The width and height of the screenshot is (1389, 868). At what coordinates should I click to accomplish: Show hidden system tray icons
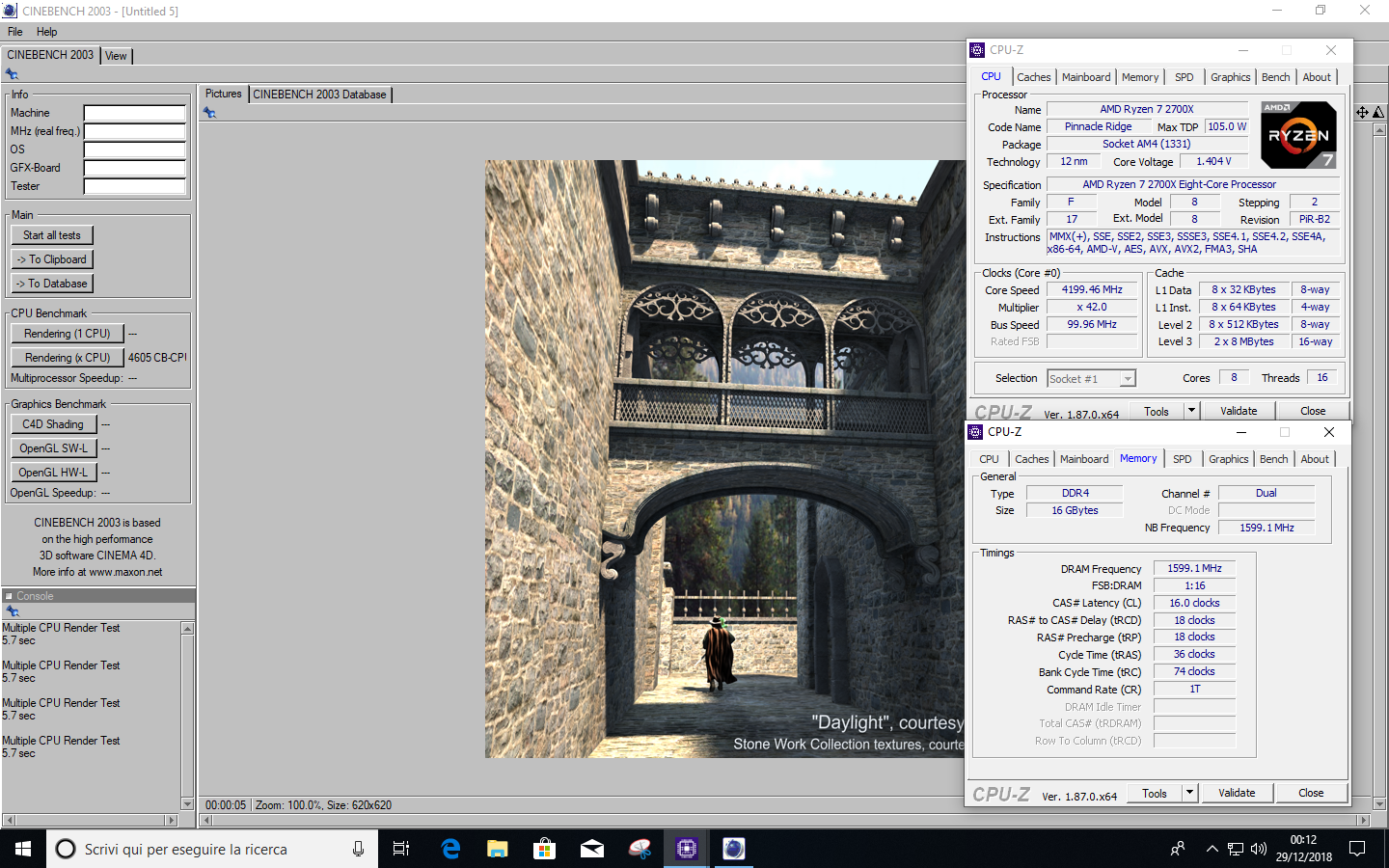1212,849
